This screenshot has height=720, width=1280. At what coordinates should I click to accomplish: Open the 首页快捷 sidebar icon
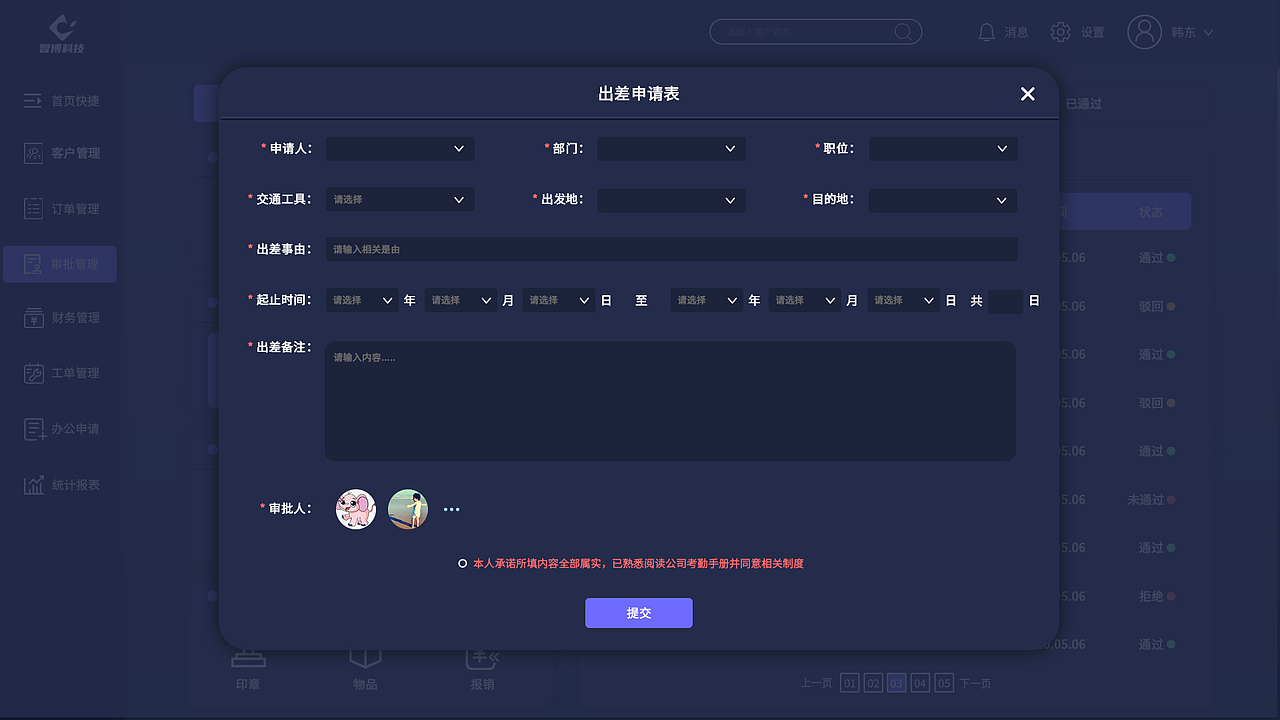point(33,100)
